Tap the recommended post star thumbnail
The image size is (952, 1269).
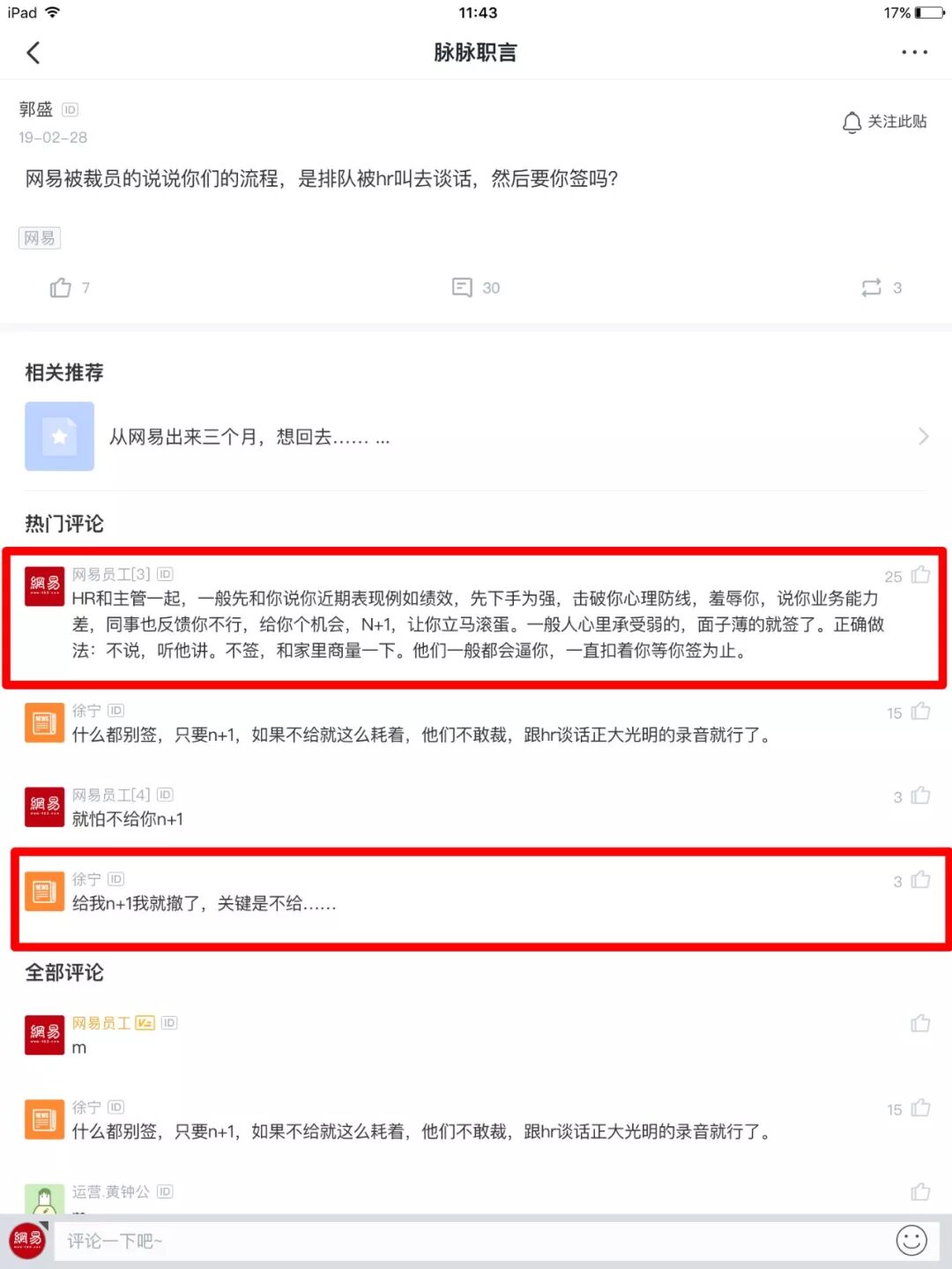[59, 437]
